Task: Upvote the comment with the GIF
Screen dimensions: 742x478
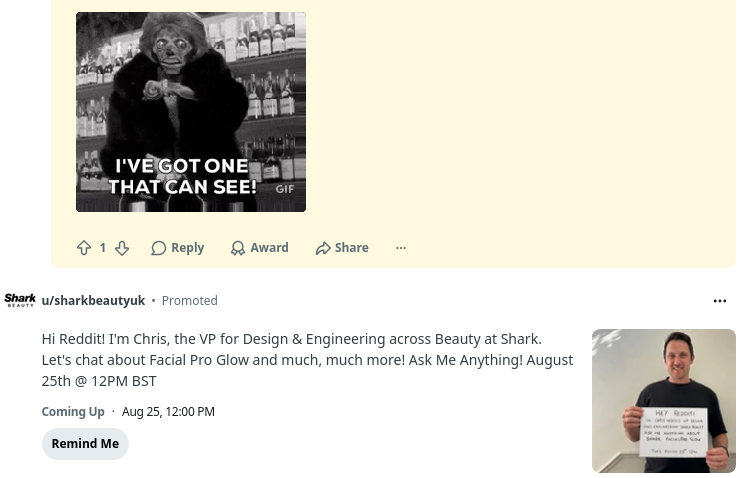Action: pos(84,248)
